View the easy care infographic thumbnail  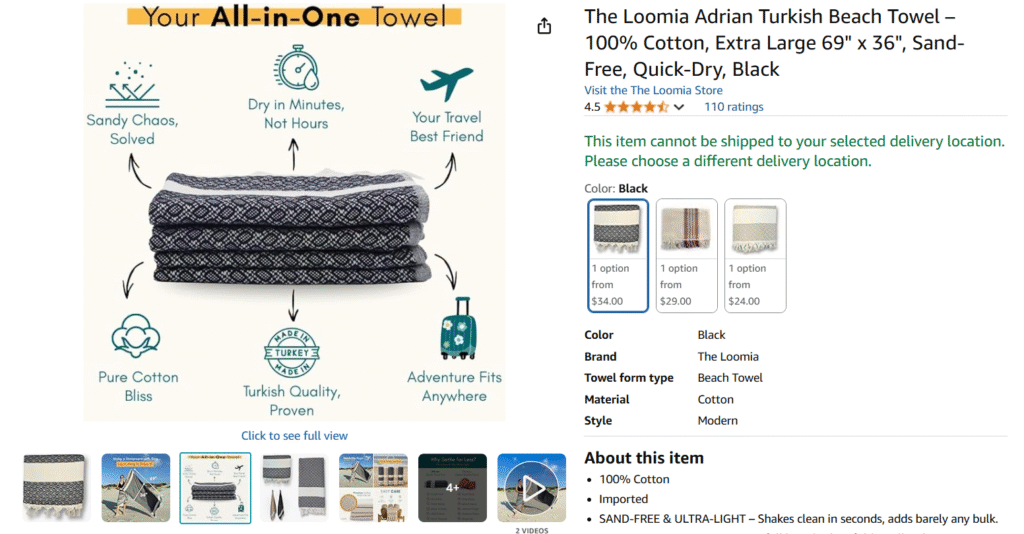coord(373,488)
